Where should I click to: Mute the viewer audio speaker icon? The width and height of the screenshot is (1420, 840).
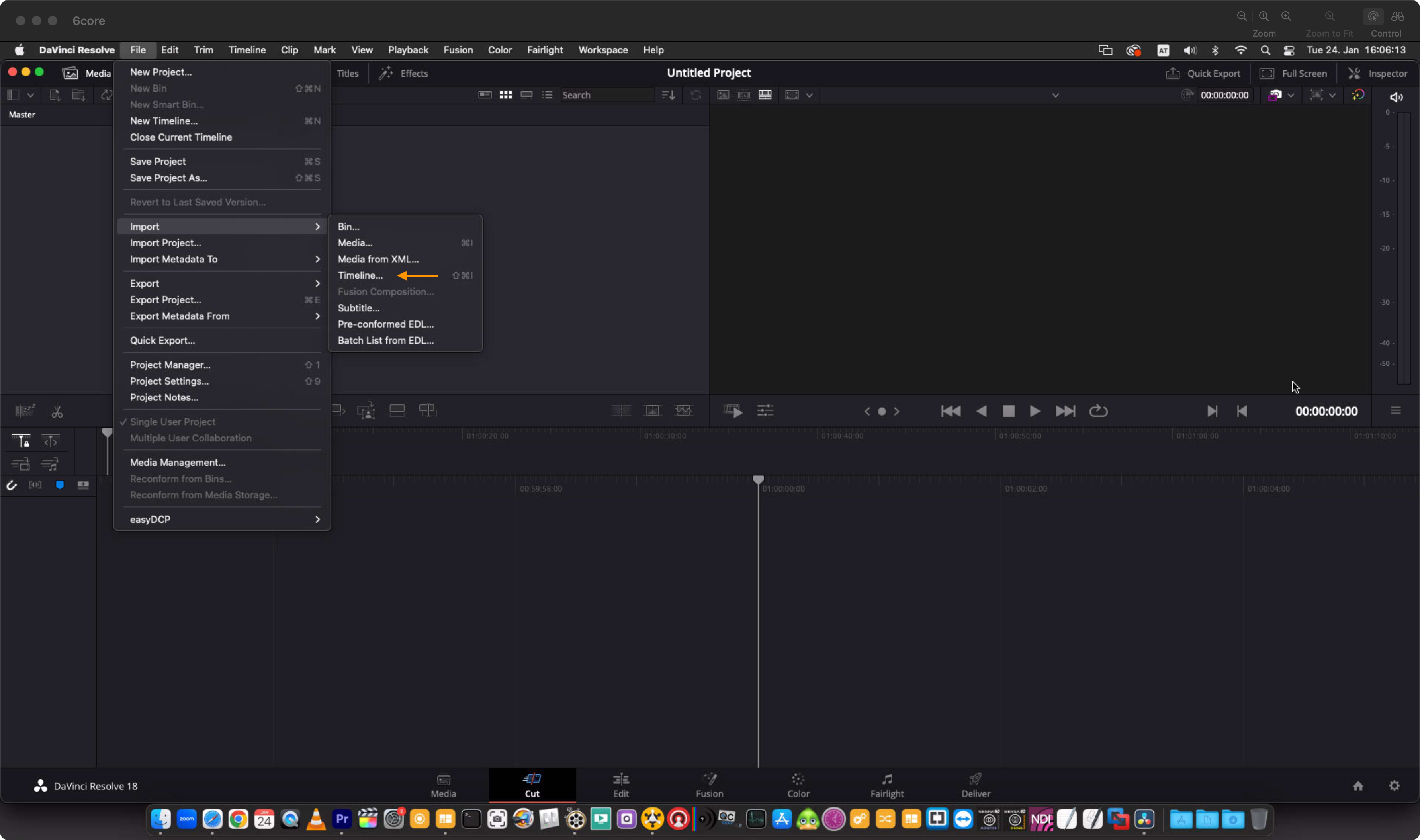point(1396,98)
